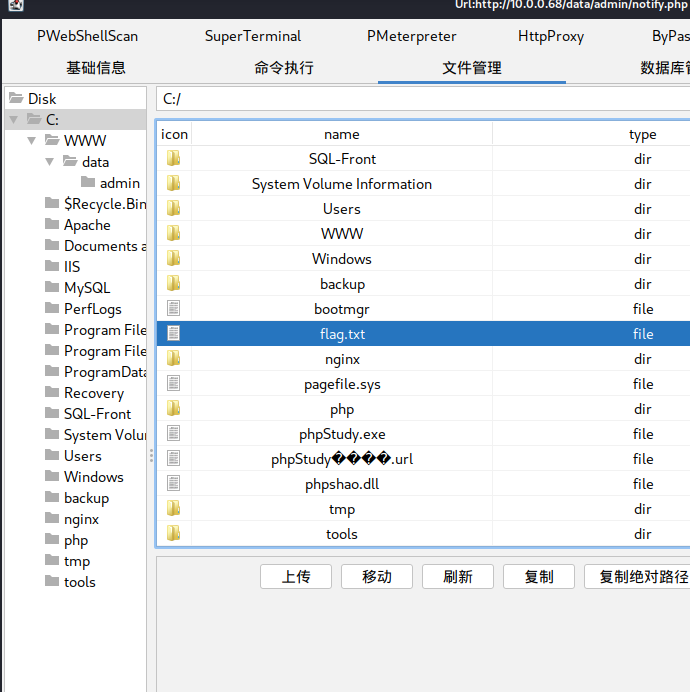Switch to the 命令执行 tab
The height and width of the screenshot is (692, 690).
[284, 68]
